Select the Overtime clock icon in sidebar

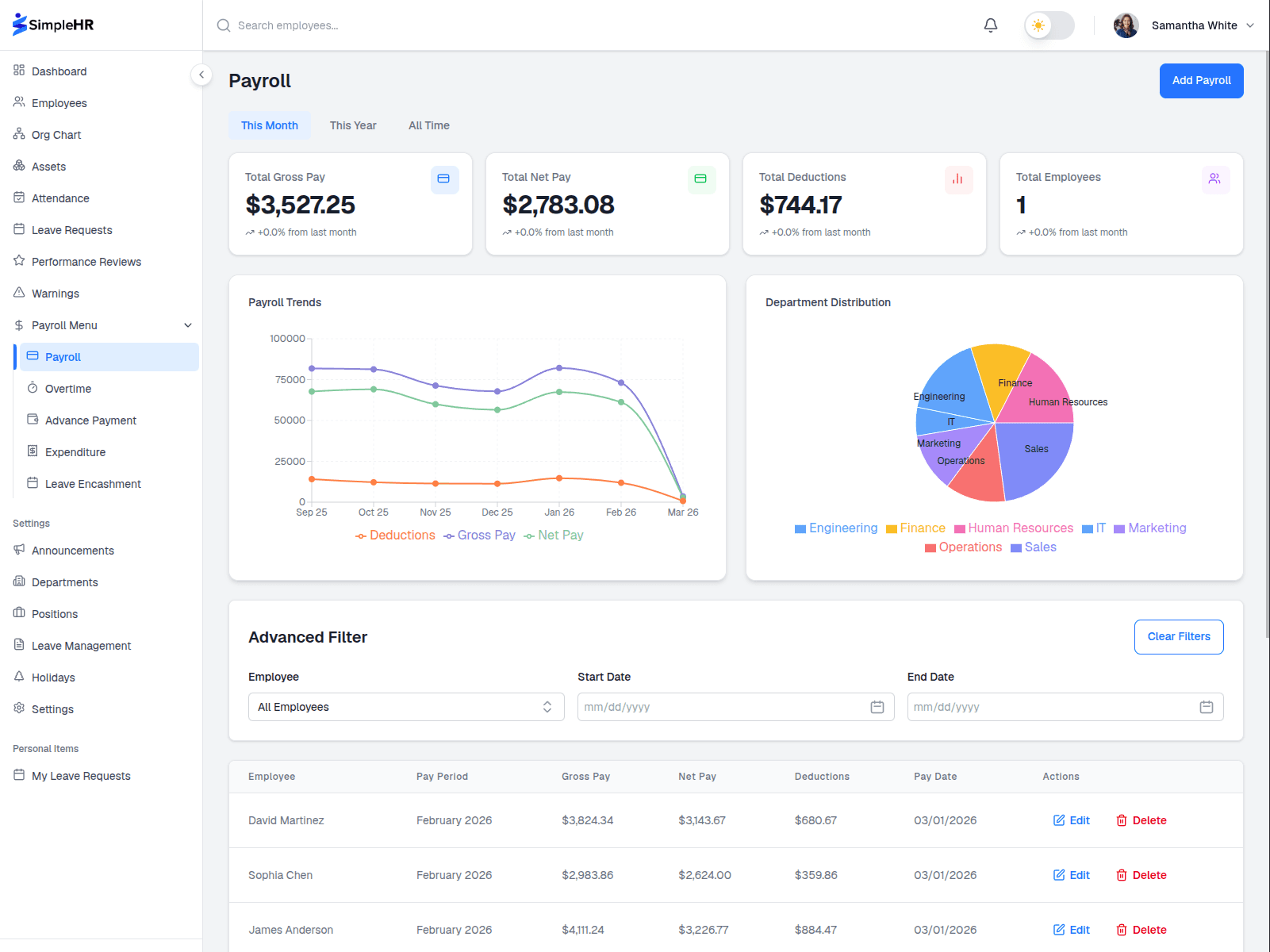(33, 388)
